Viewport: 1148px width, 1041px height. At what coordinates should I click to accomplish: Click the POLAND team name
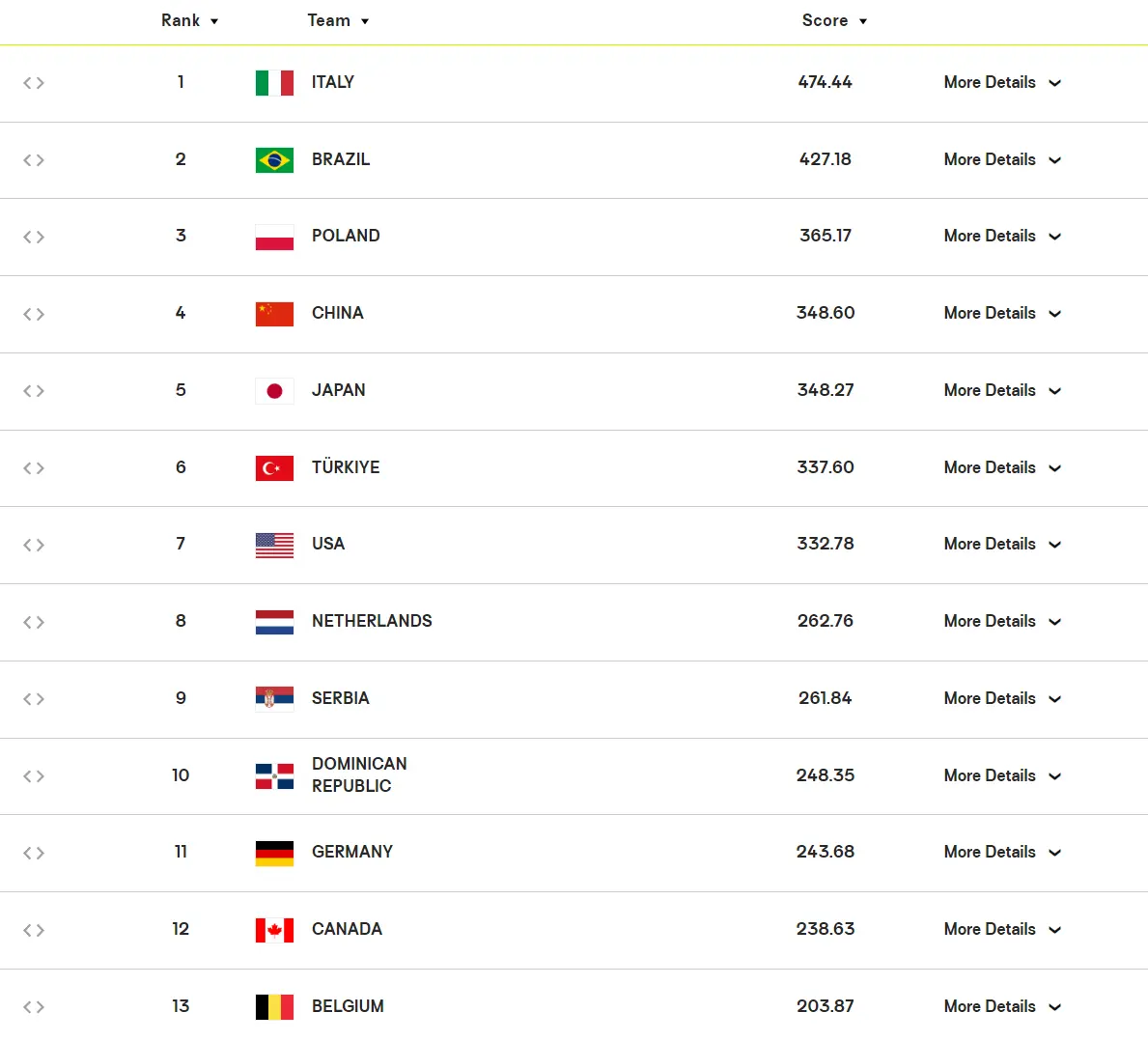click(346, 236)
